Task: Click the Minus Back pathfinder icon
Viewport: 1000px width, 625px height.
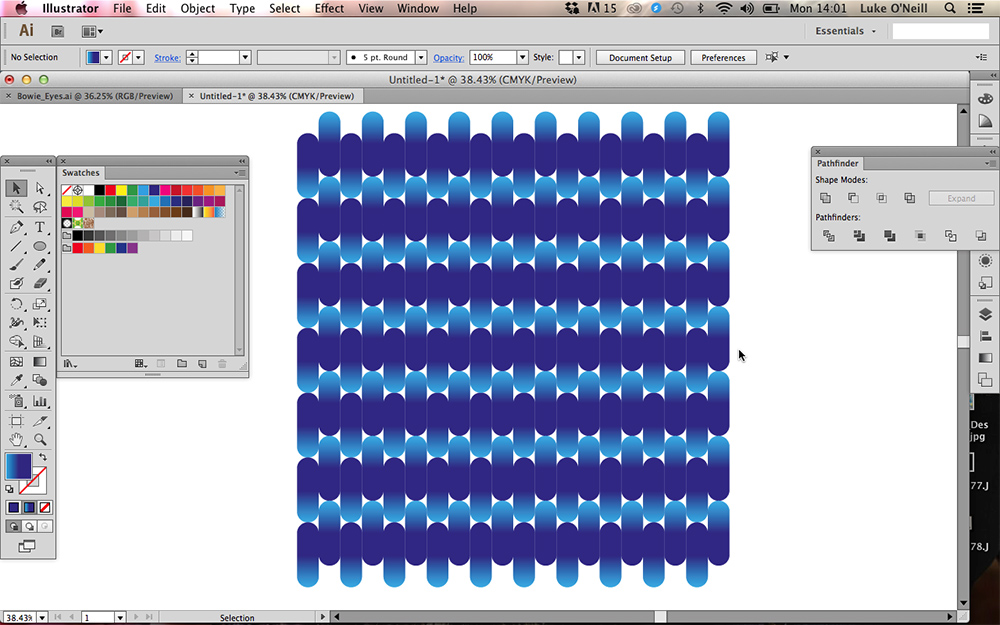Action: (981, 236)
